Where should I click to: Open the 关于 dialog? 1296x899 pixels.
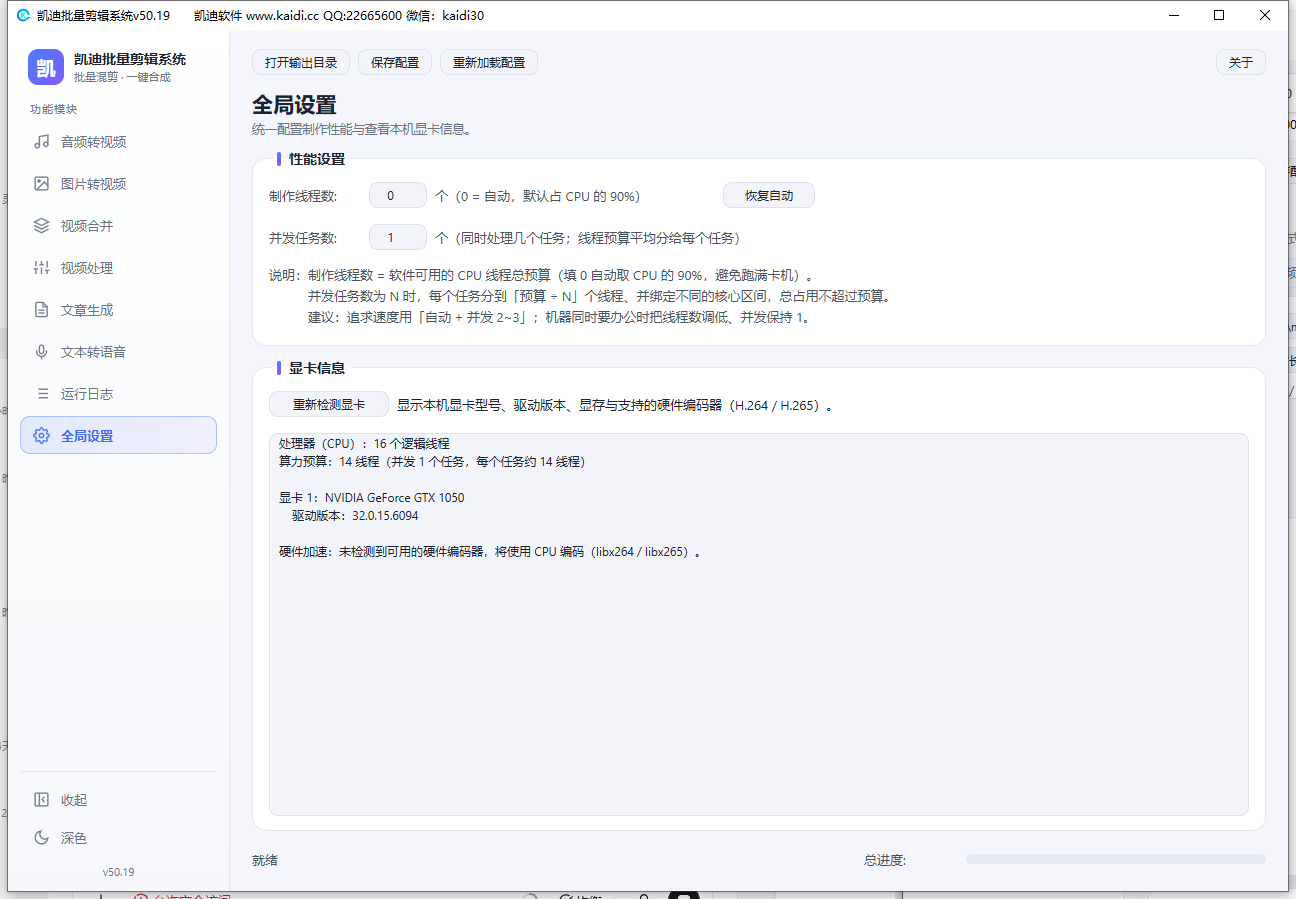1241,62
